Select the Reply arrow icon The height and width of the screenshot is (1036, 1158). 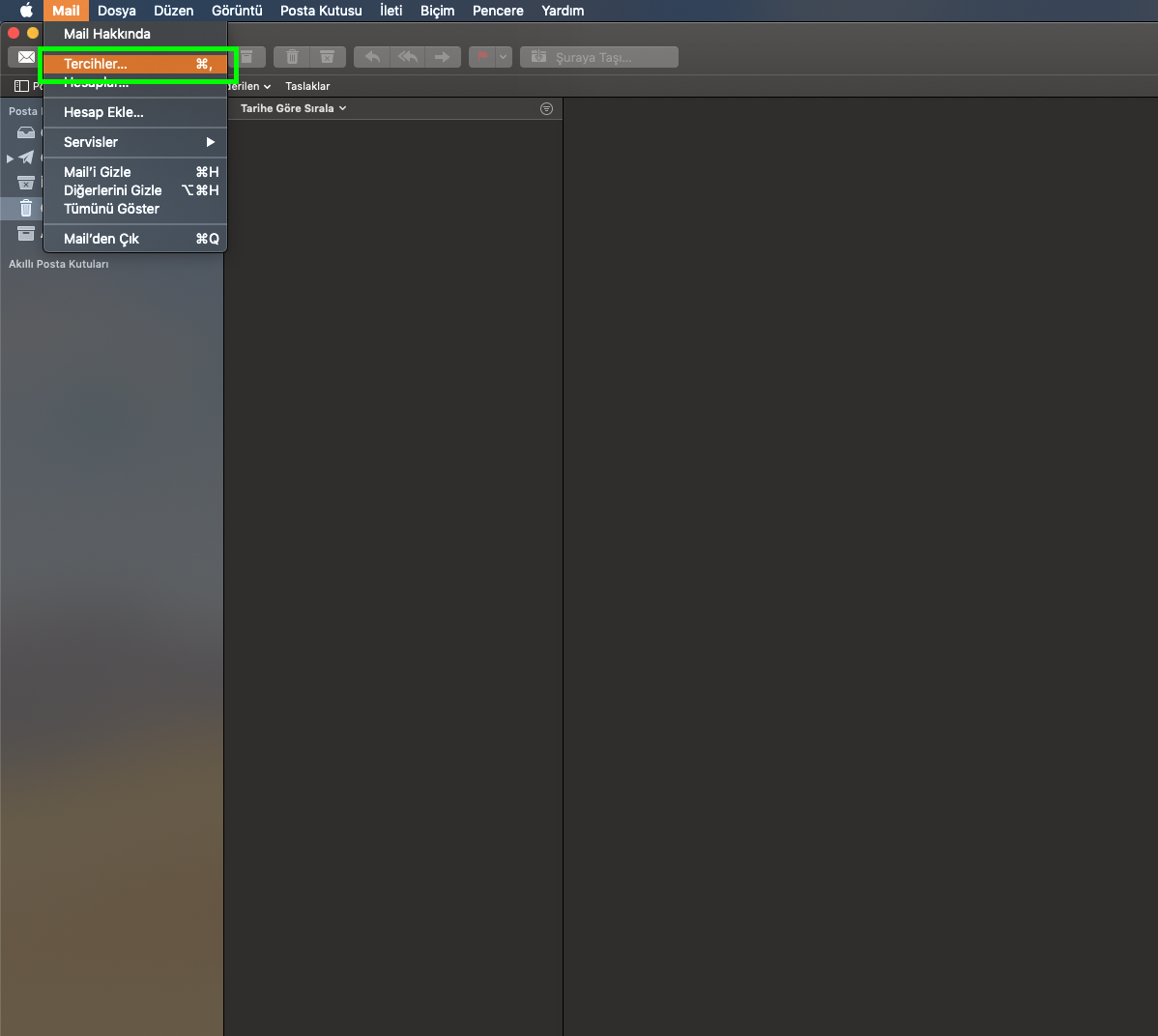point(371,57)
